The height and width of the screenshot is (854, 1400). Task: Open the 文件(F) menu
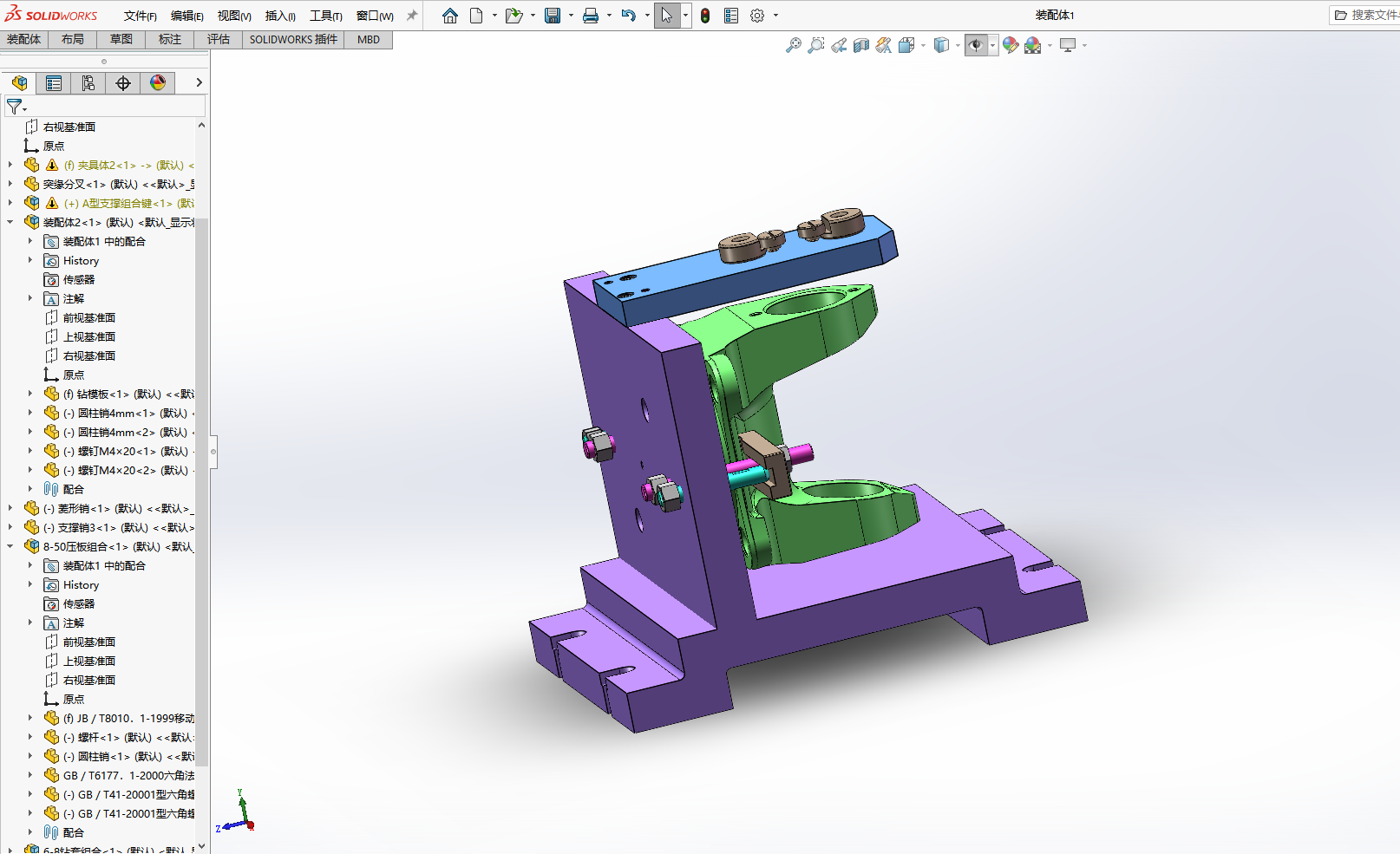(141, 16)
